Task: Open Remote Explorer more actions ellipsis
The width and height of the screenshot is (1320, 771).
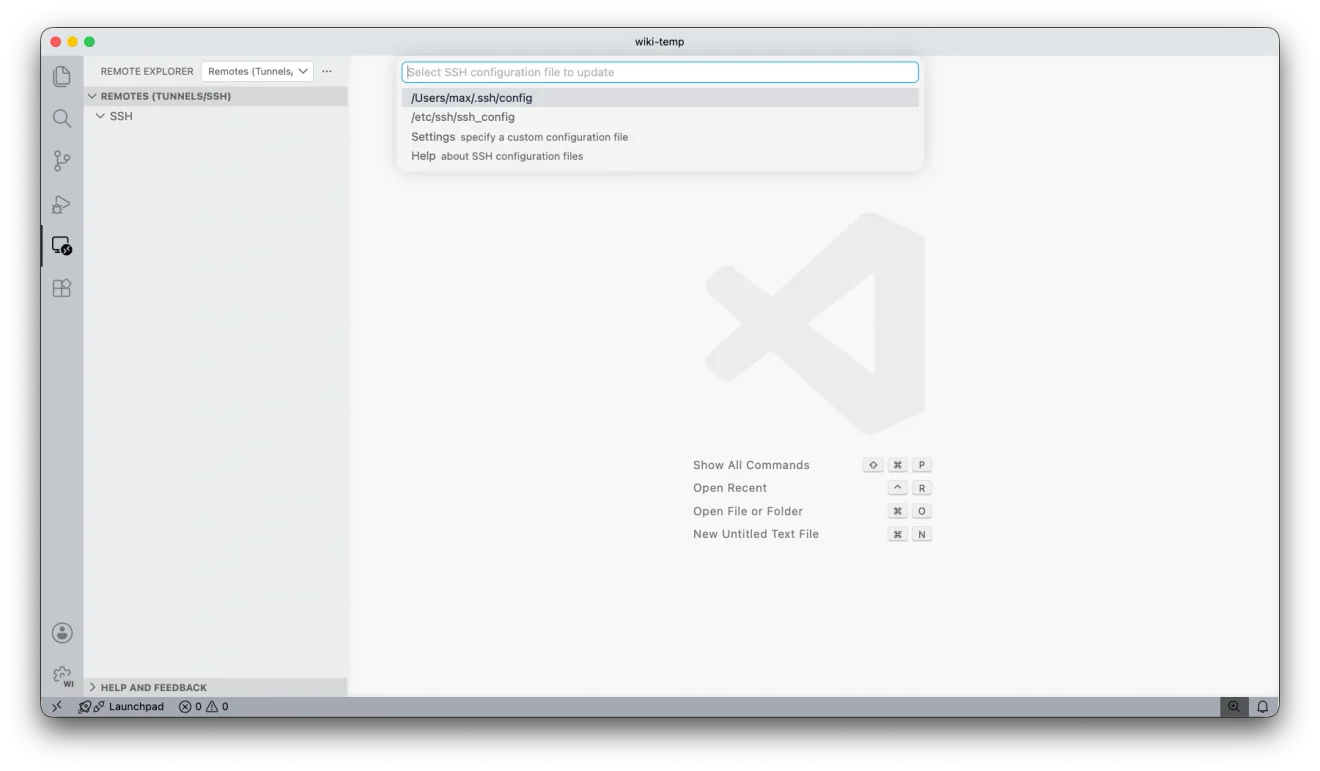Action: (x=327, y=72)
